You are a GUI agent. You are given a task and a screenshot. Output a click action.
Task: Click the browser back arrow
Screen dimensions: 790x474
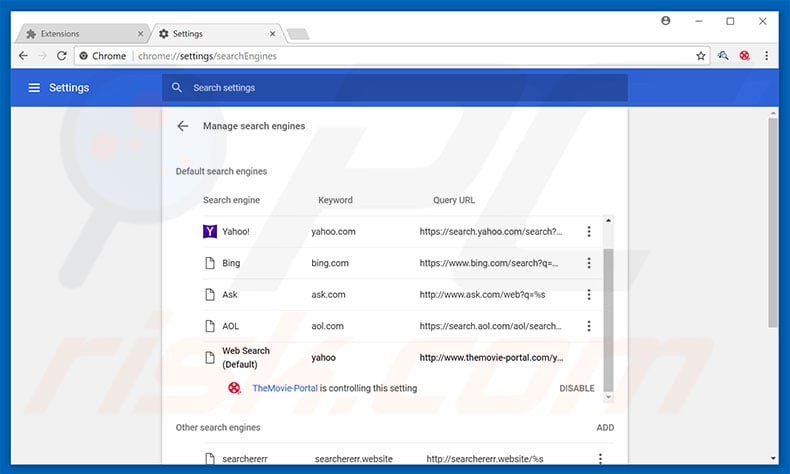23,56
